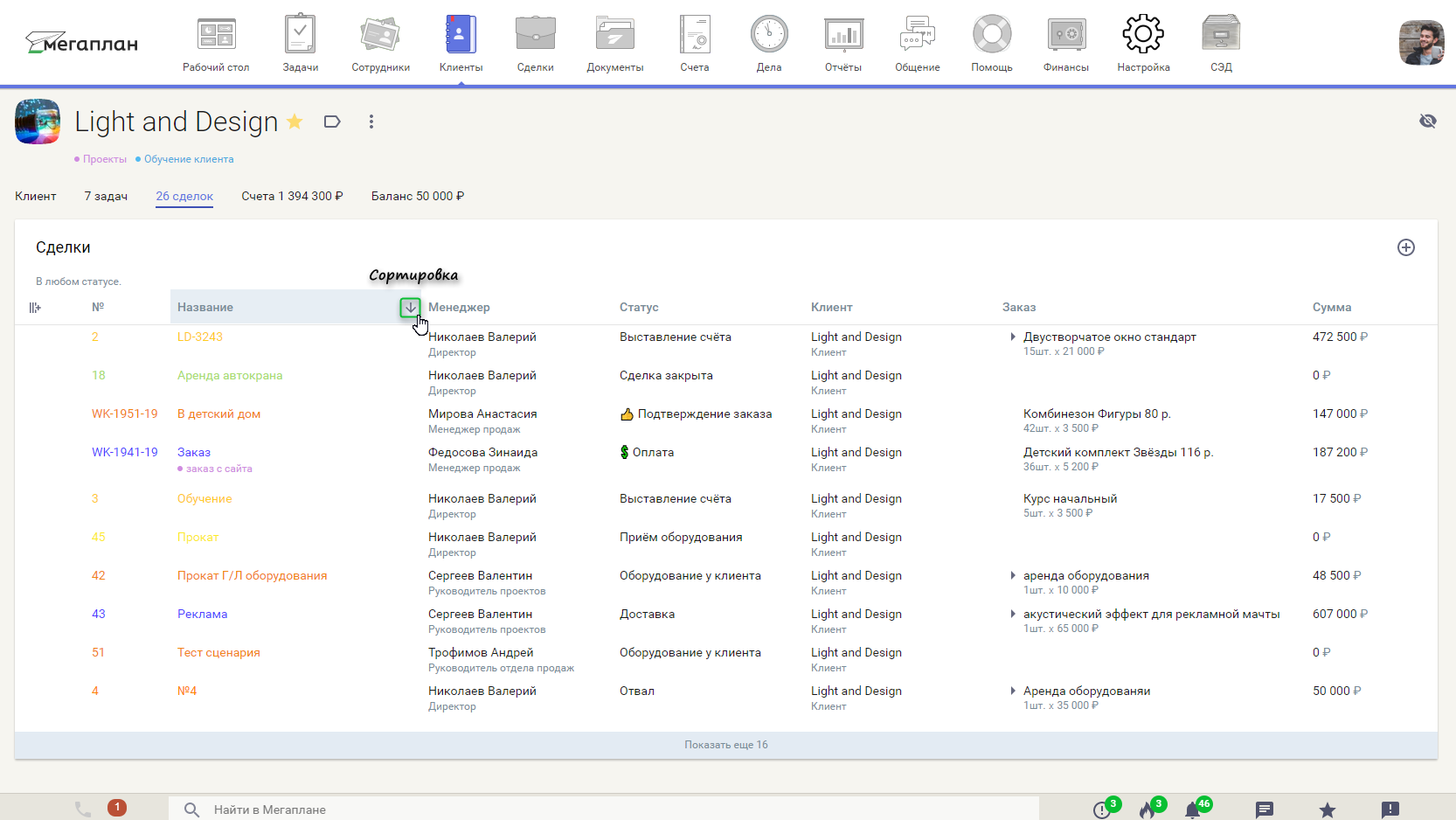Sort by Название column header

coord(205,308)
